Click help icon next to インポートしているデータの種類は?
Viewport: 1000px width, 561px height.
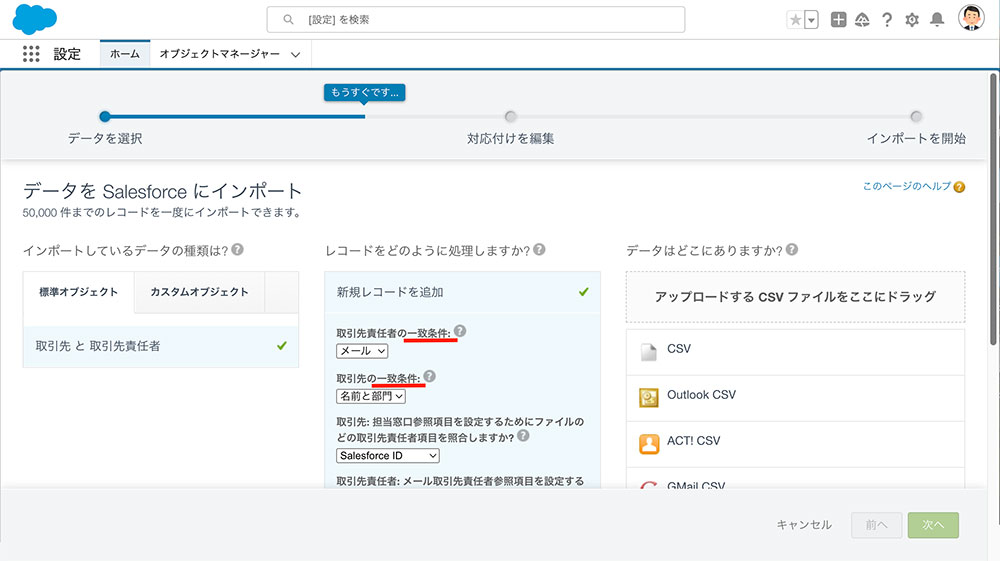(x=237, y=249)
